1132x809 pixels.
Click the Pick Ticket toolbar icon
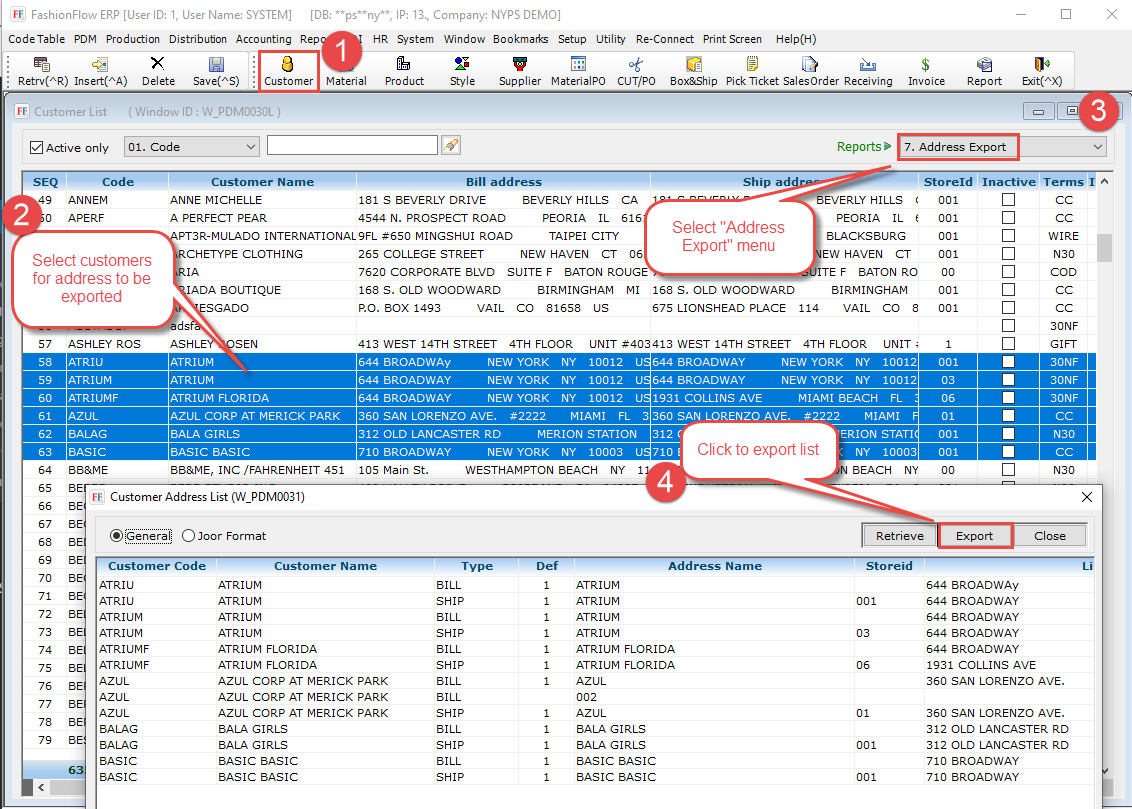pyautogui.click(x=752, y=71)
